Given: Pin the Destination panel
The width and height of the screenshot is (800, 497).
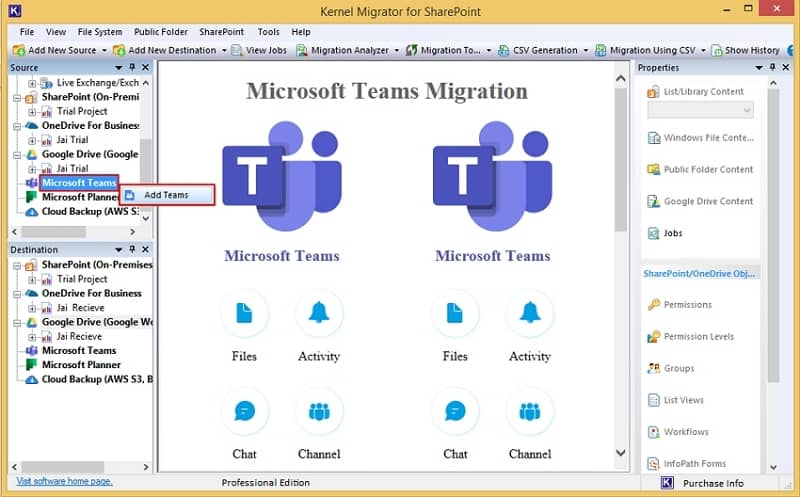Looking at the screenshot, I should tap(132, 249).
